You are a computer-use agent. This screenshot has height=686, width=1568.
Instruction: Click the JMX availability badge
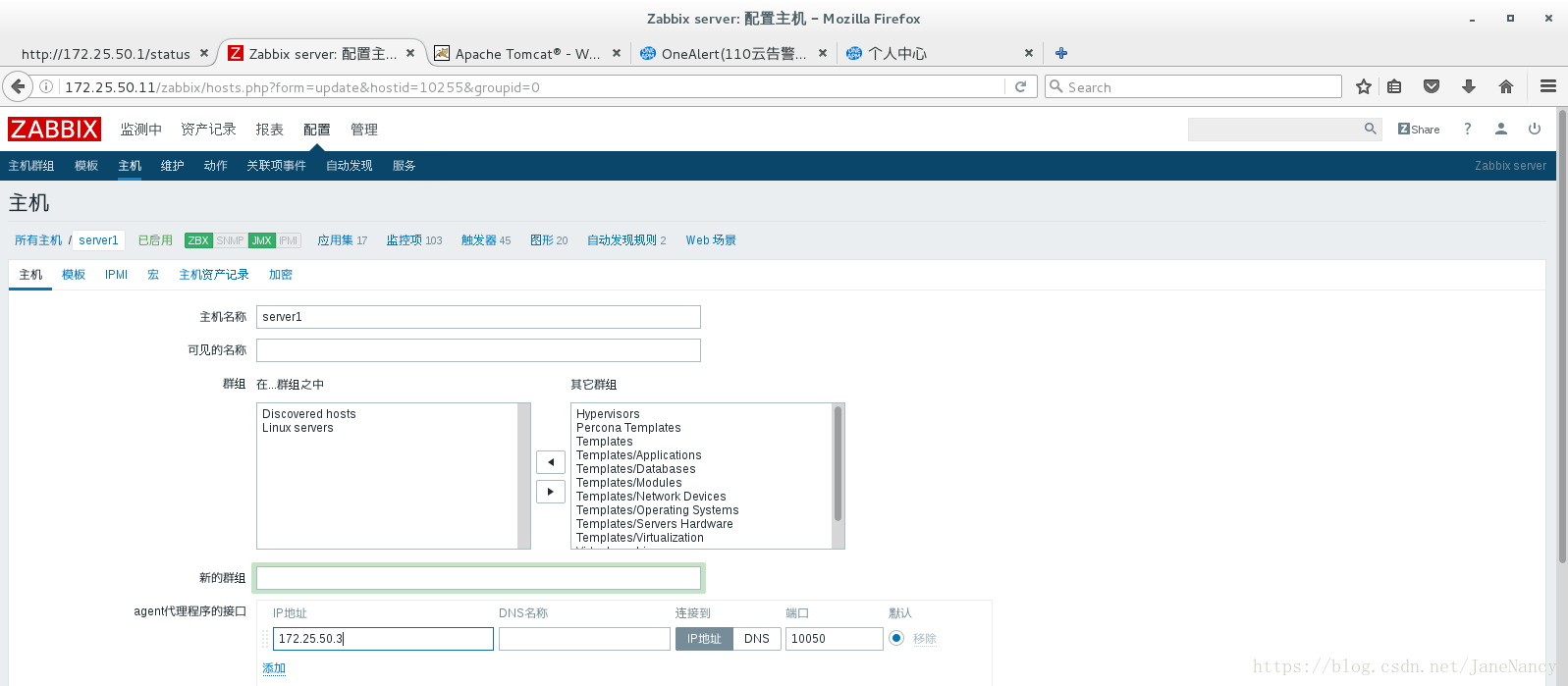click(262, 240)
